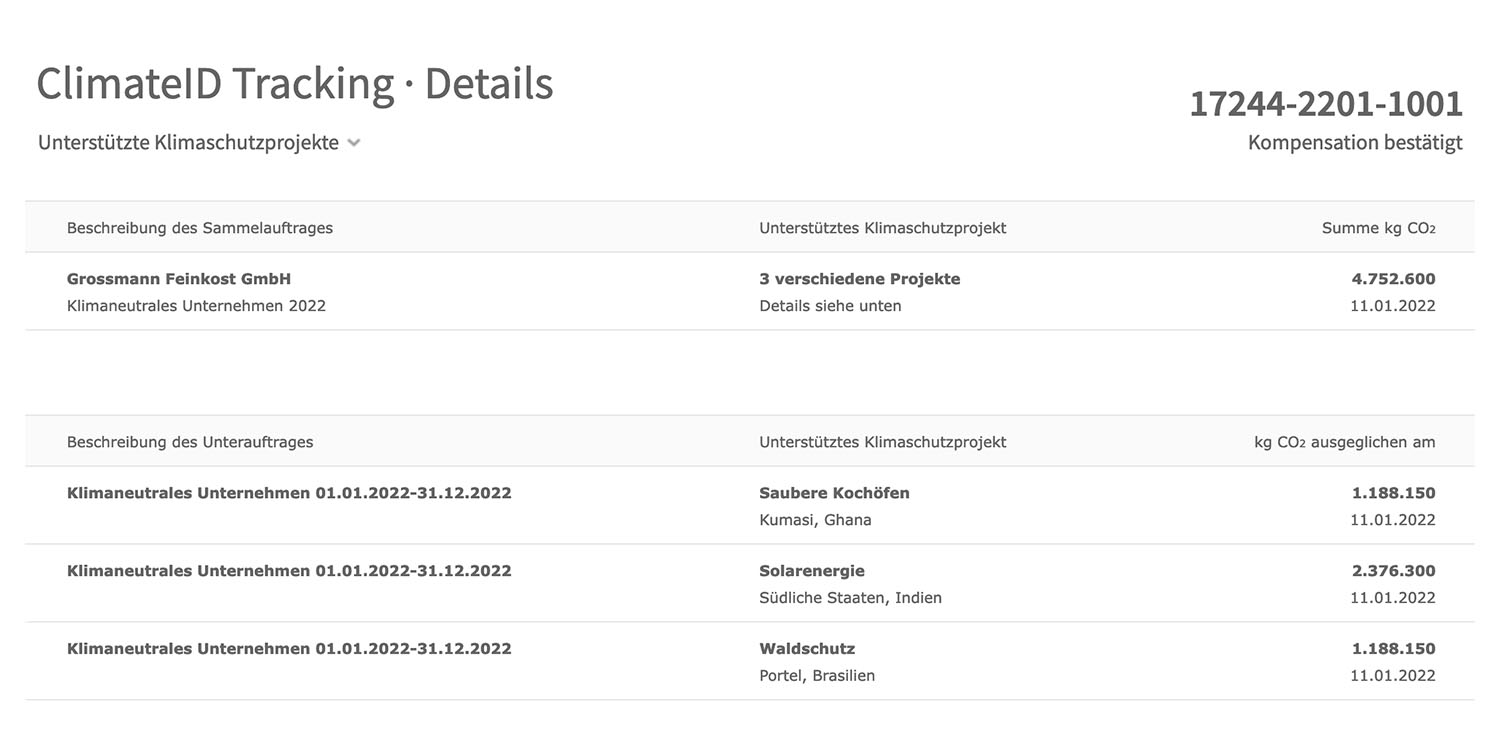
Task: Click Summe kg CO2 column header
Action: point(1378,228)
